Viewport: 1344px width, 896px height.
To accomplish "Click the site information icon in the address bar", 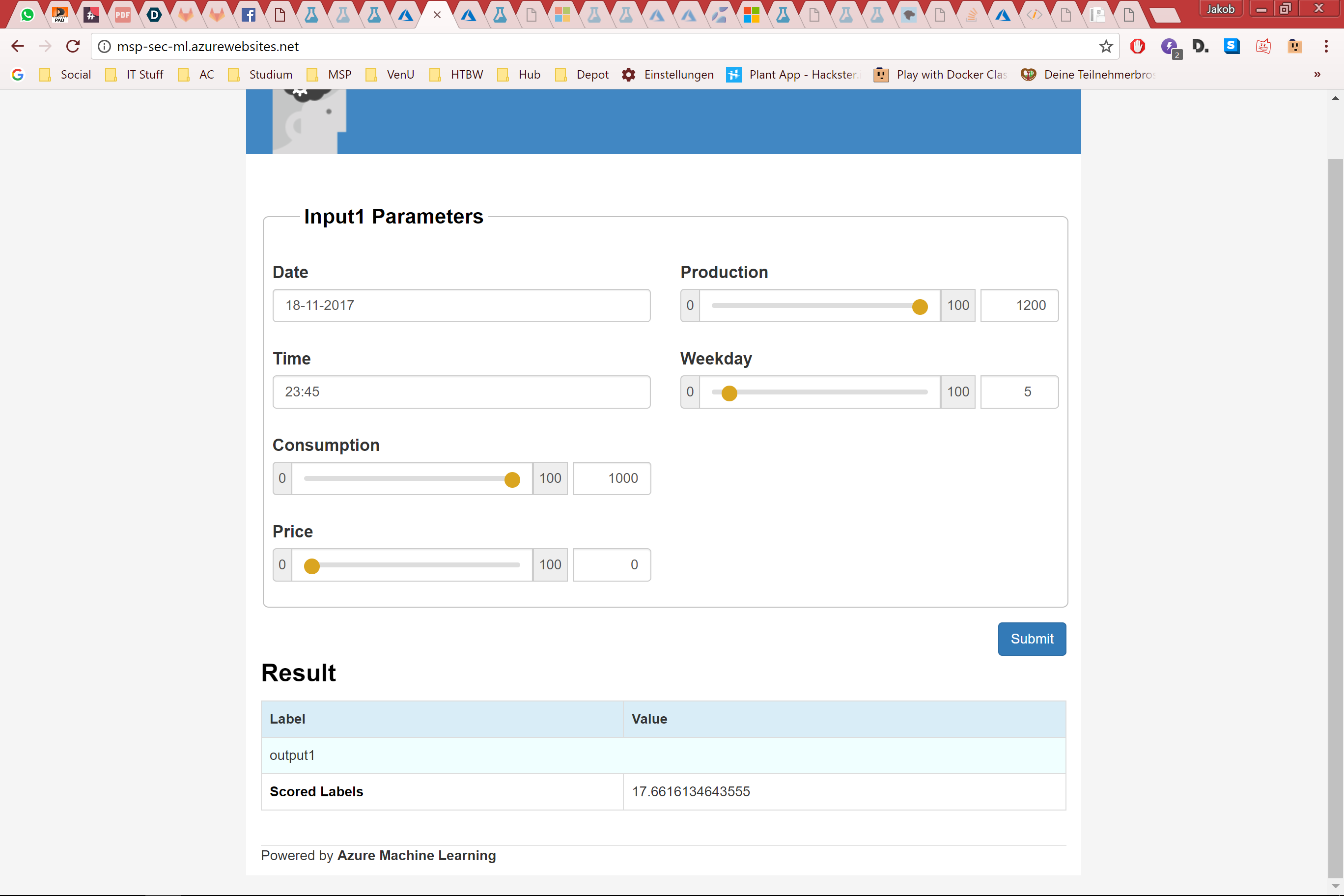I will click(x=104, y=46).
